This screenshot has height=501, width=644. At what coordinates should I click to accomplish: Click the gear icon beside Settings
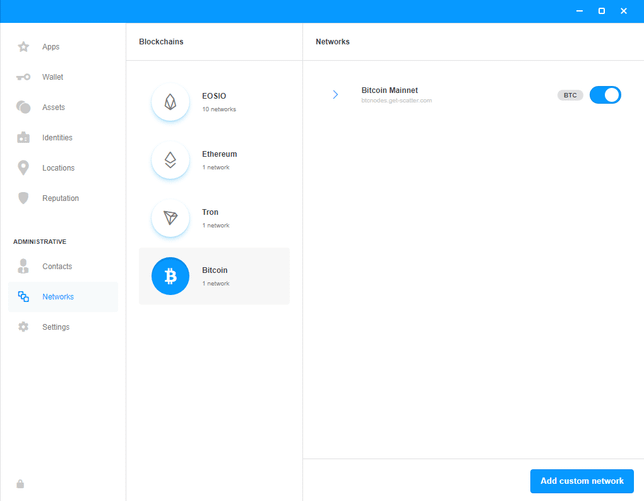tap(23, 327)
